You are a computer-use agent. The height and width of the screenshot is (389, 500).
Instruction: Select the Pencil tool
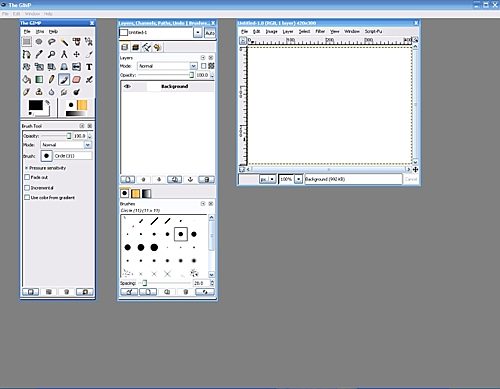pos(51,80)
